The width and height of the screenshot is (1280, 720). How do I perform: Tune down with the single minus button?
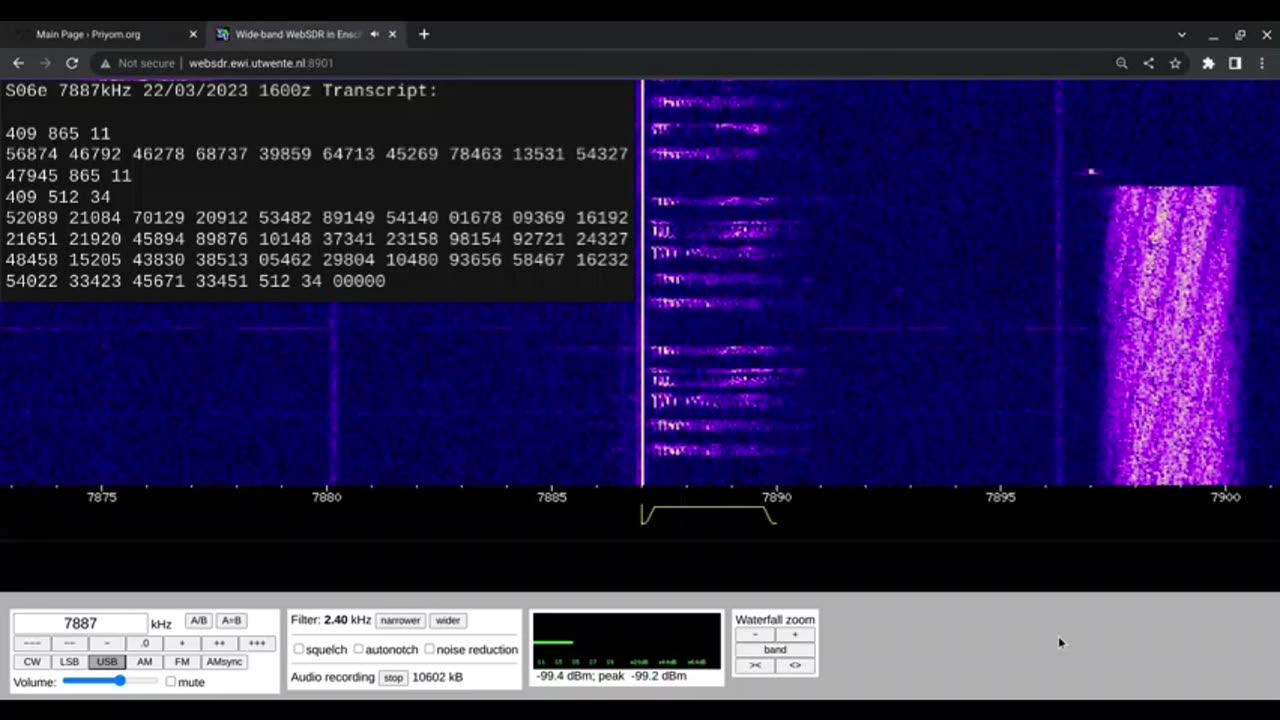(x=107, y=643)
